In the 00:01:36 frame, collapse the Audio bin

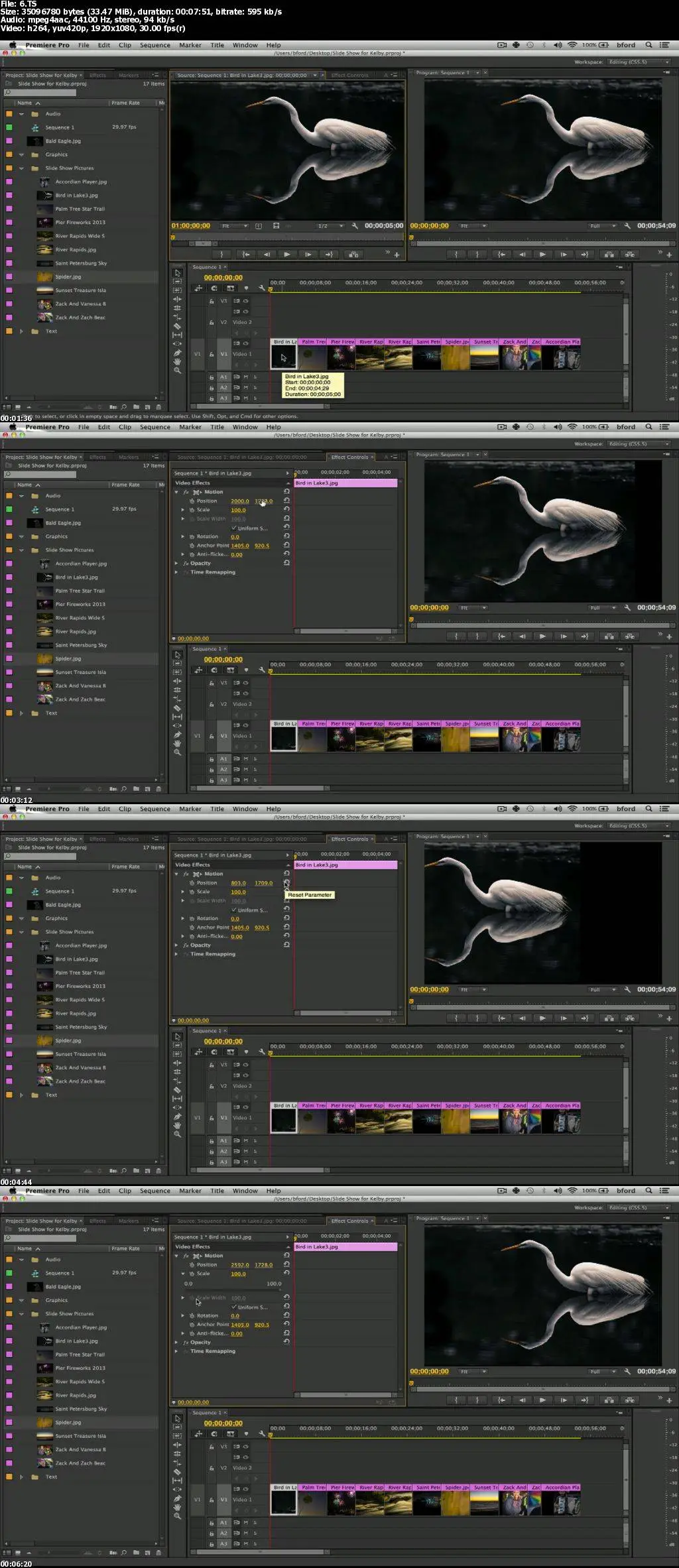coord(21,114)
